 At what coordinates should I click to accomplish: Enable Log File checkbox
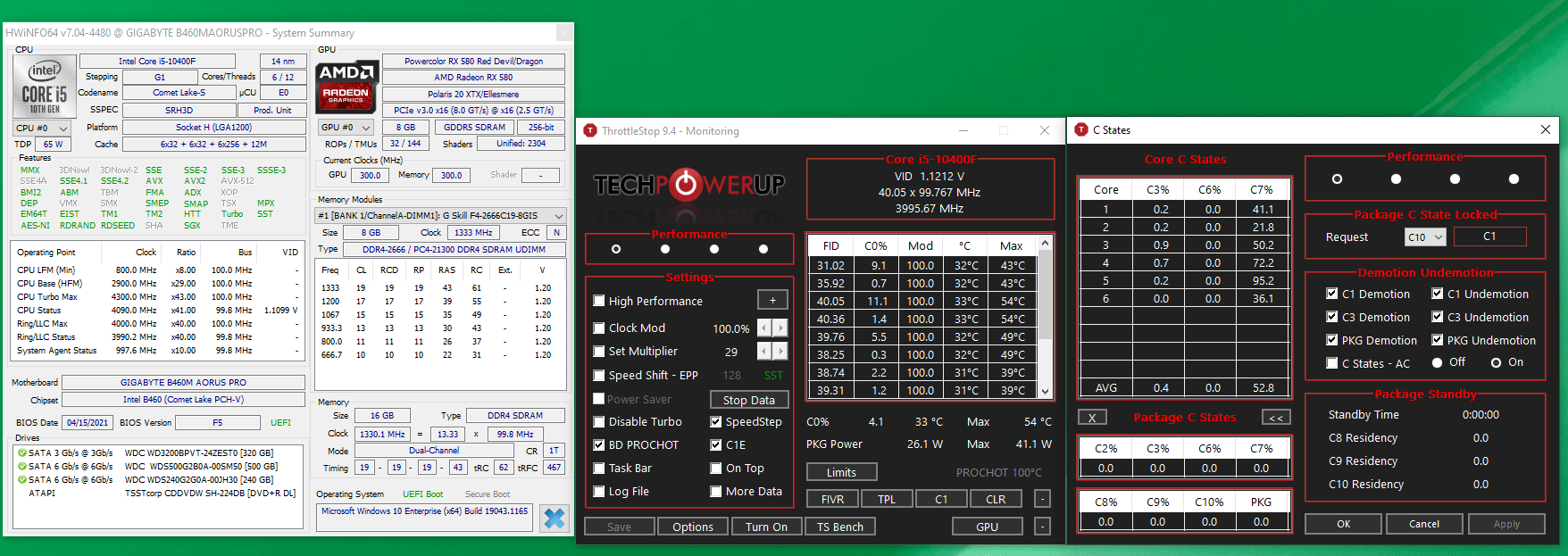[x=599, y=491]
